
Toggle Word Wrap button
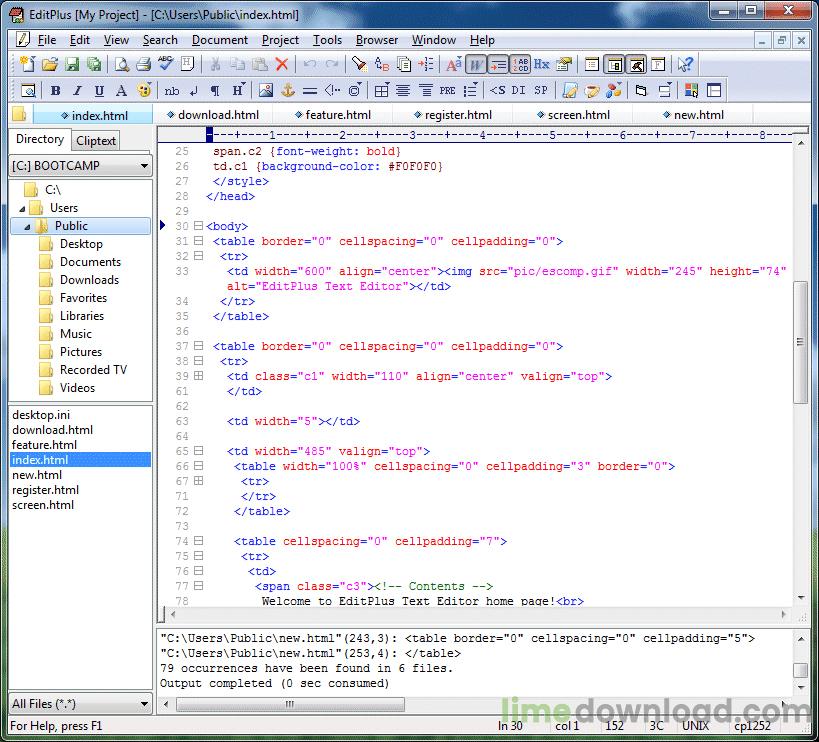[x=476, y=65]
